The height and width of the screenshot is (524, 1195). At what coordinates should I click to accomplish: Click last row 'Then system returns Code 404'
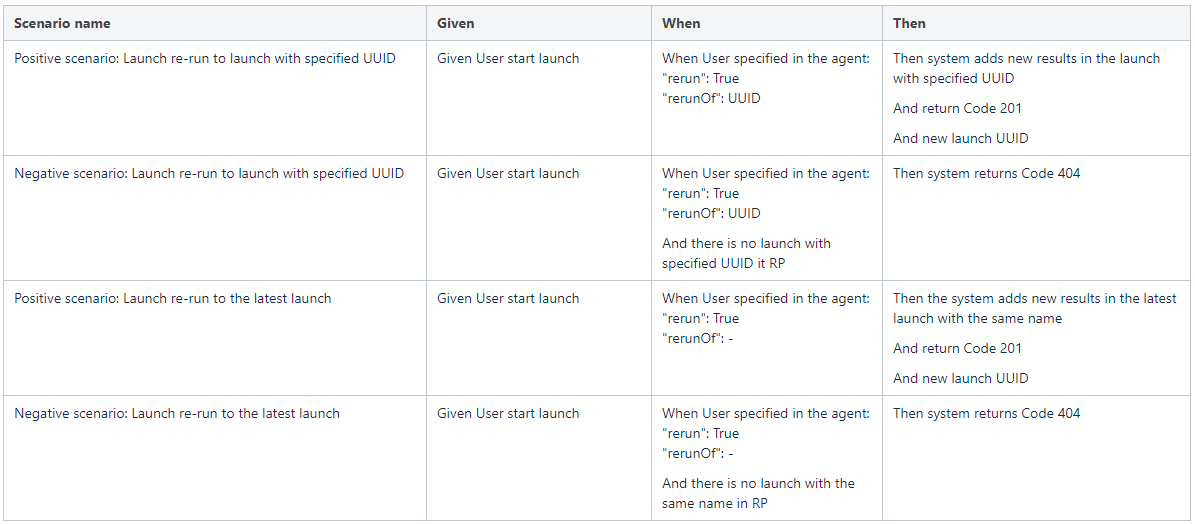click(x=986, y=414)
